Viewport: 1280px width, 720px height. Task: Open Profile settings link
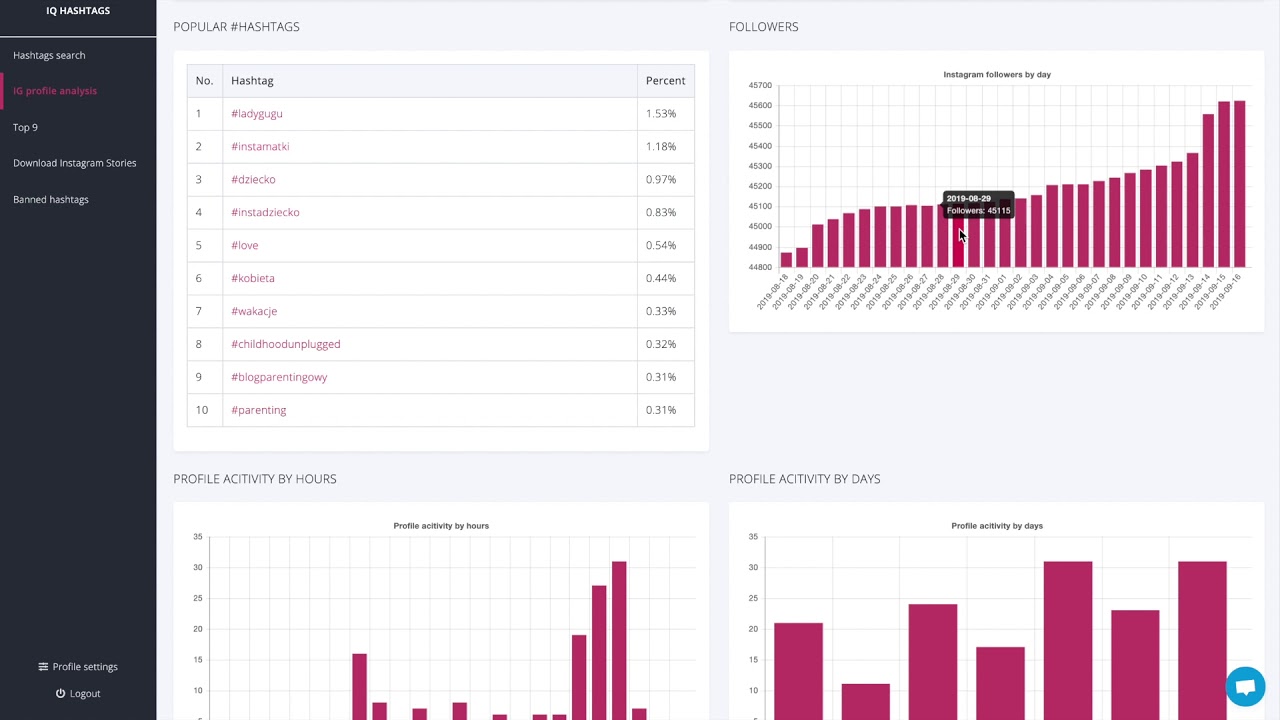pyautogui.click(x=85, y=667)
